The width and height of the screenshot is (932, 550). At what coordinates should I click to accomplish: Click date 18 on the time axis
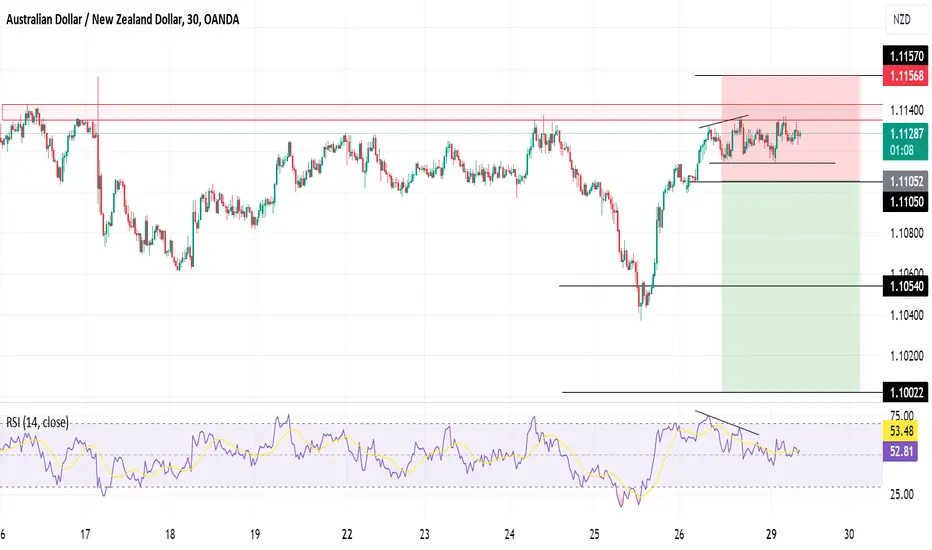pyautogui.click(x=171, y=534)
